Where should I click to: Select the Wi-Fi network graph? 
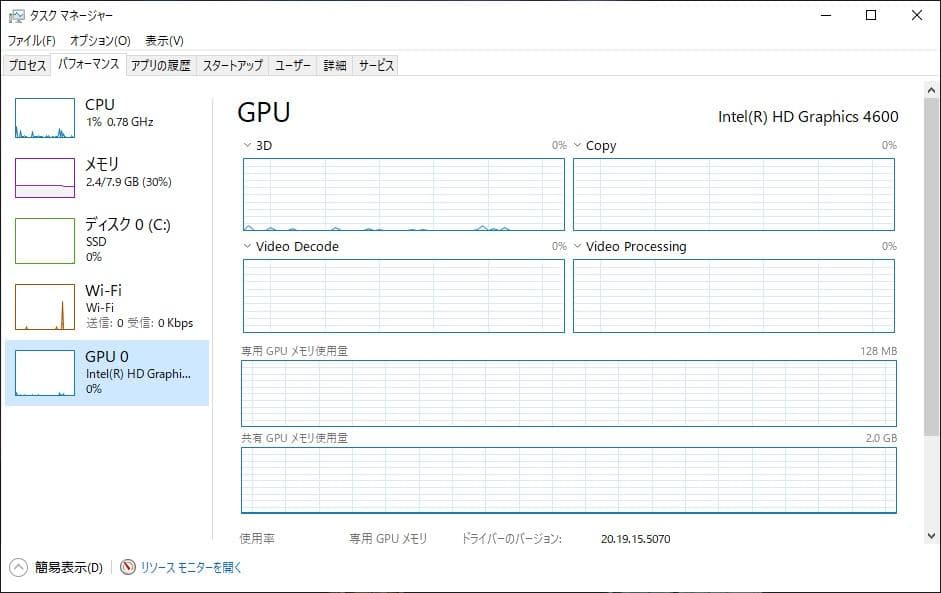(44, 303)
